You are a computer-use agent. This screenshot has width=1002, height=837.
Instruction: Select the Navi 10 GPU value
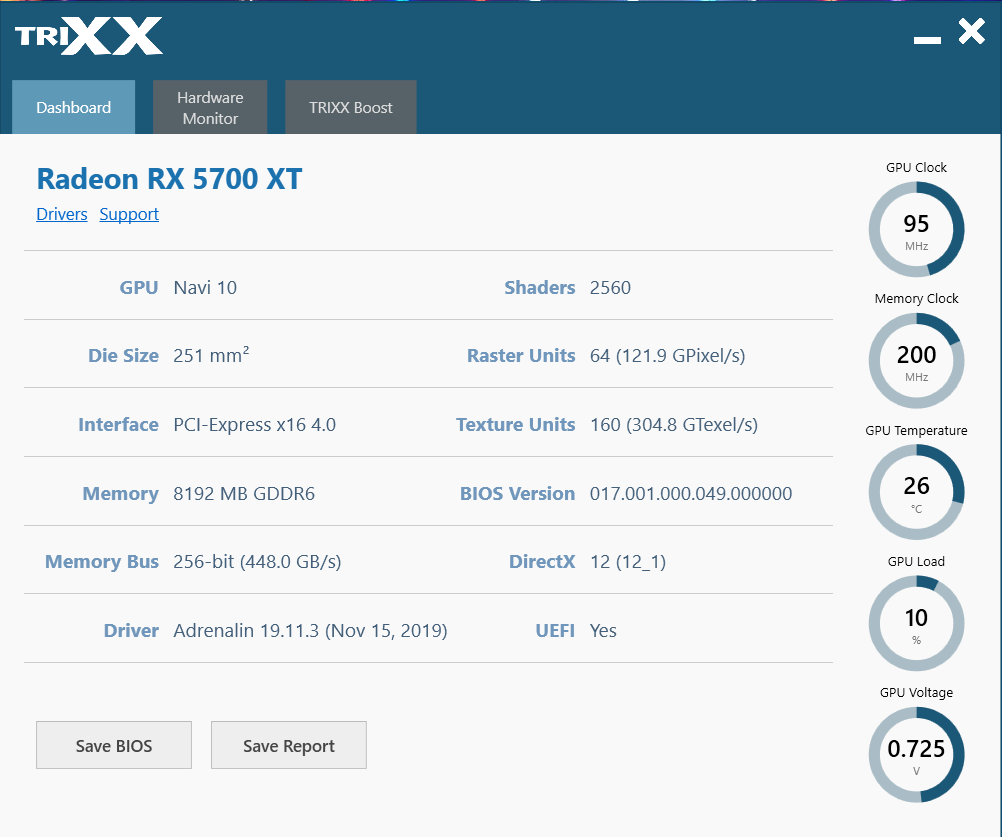tap(205, 288)
